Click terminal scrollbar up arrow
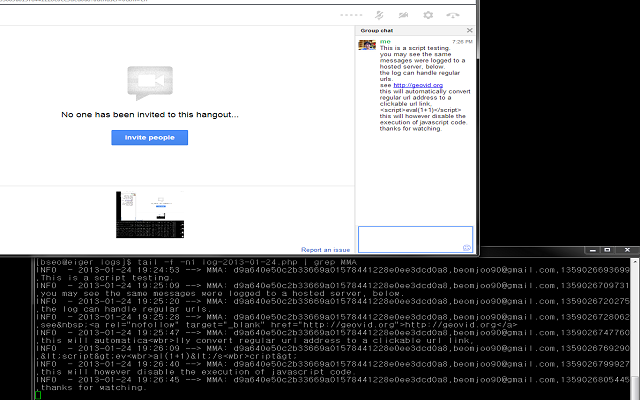Viewport: 640px width, 400px height. click(635, 262)
